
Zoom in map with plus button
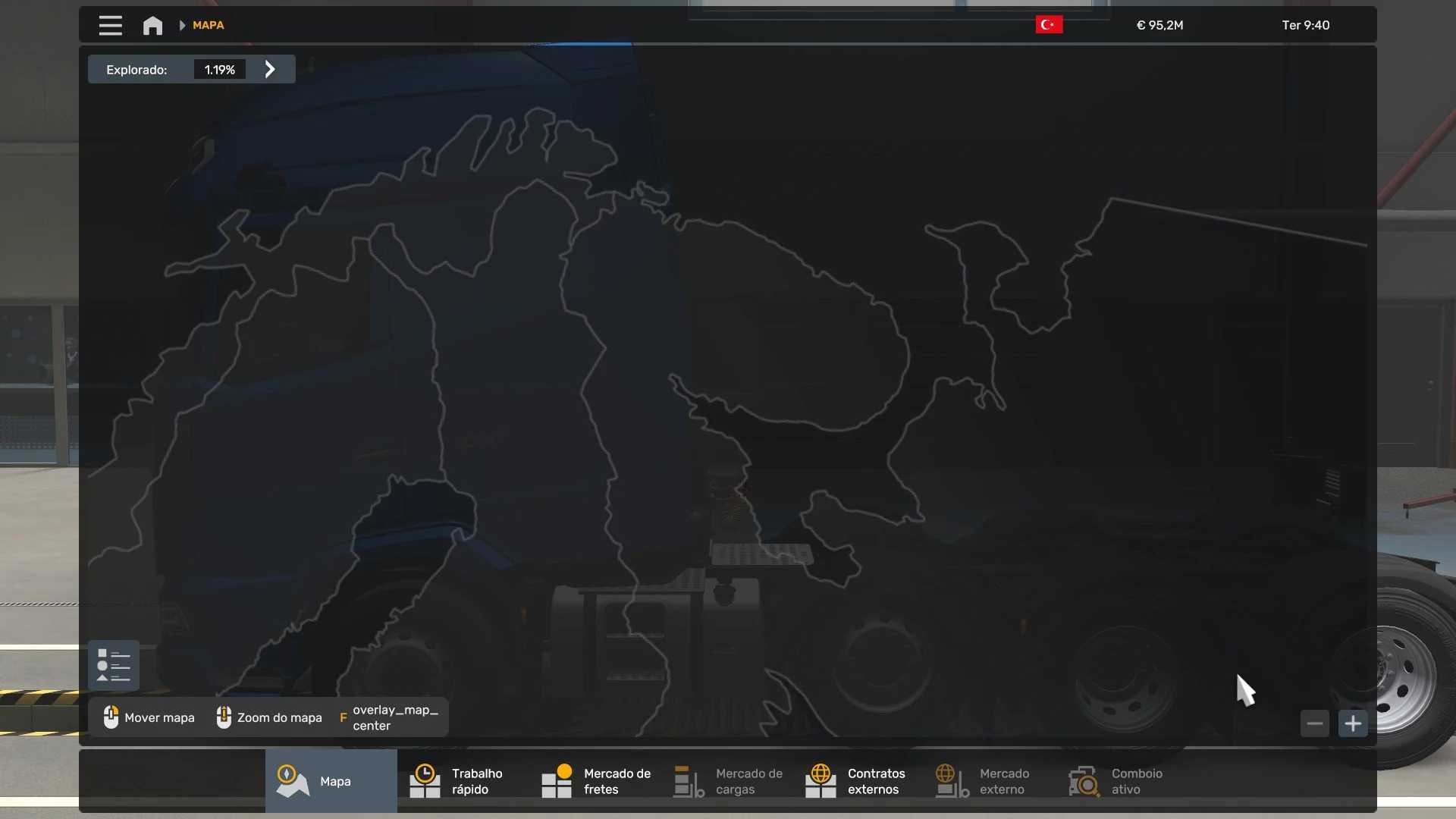(x=1353, y=723)
